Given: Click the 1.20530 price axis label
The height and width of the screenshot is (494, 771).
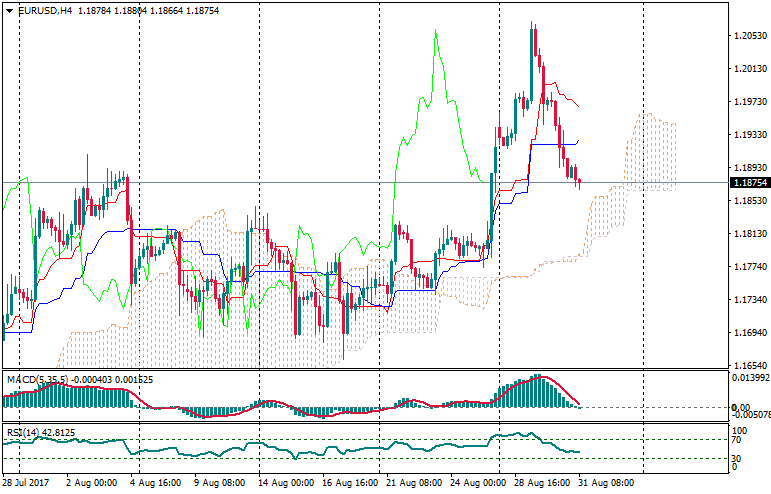Looking at the screenshot, I should click(x=750, y=36).
